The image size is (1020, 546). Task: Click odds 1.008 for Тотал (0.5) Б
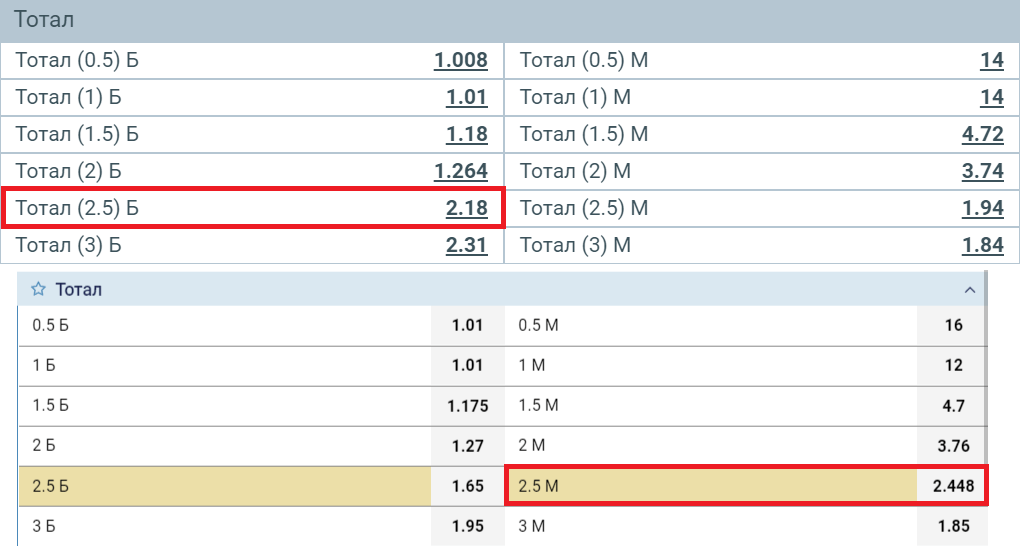[460, 61]
